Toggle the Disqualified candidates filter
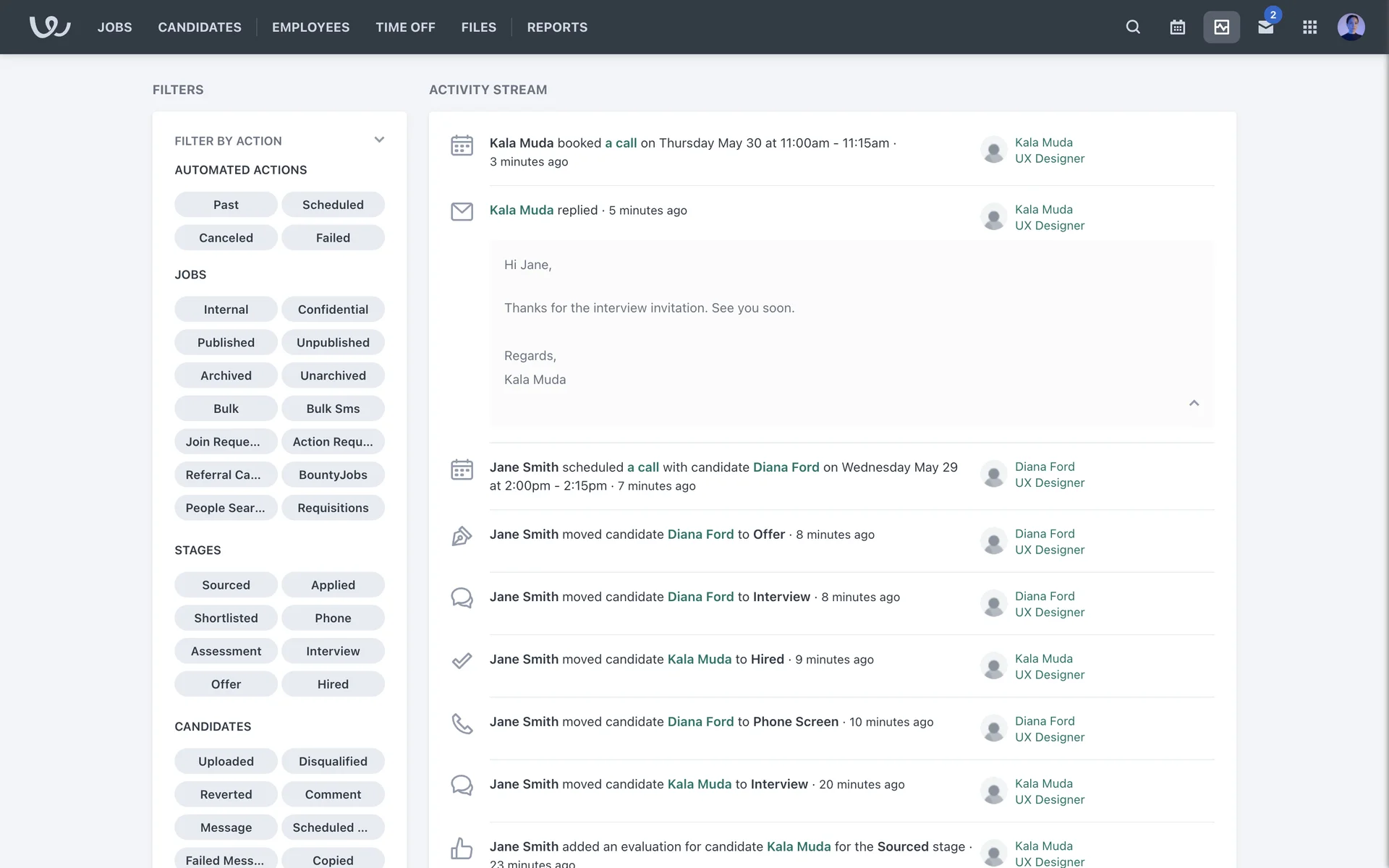Image resolution: width=1389 pixels, height=868 pixels. [x=333, y=761]
